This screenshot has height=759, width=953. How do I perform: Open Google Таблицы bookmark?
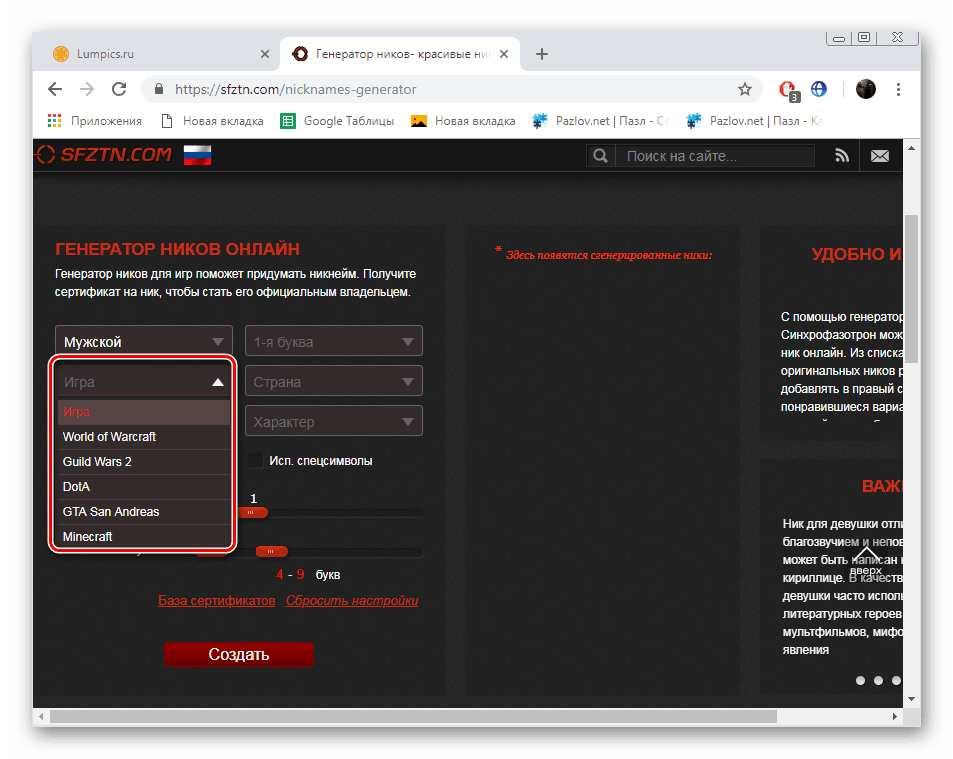point(337,121)
